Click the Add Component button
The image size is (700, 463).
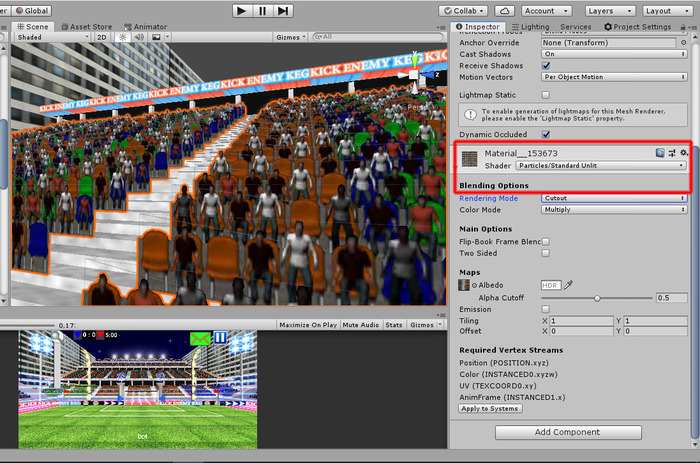568,432
